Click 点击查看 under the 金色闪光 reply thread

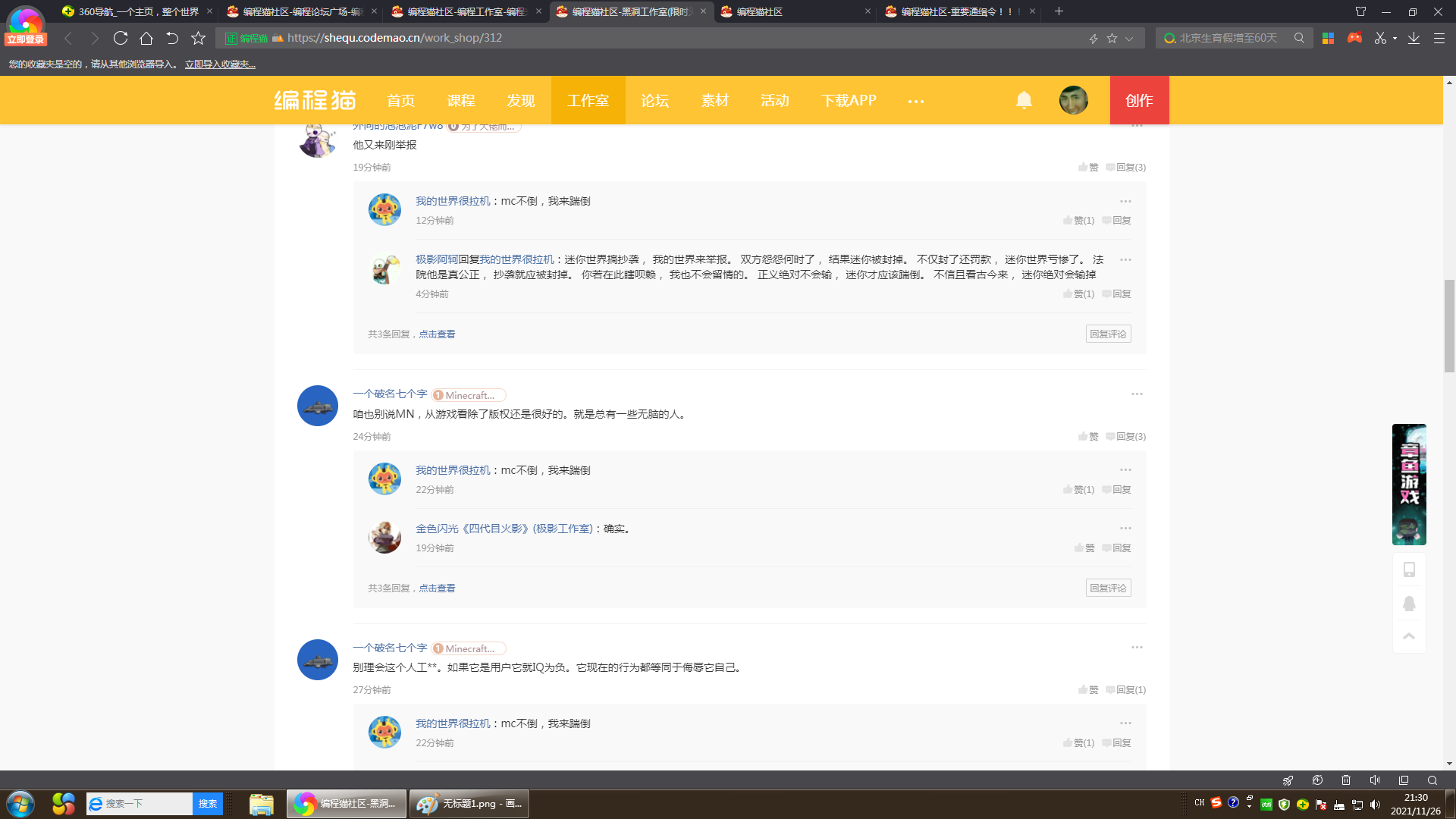tap(437, 588)
